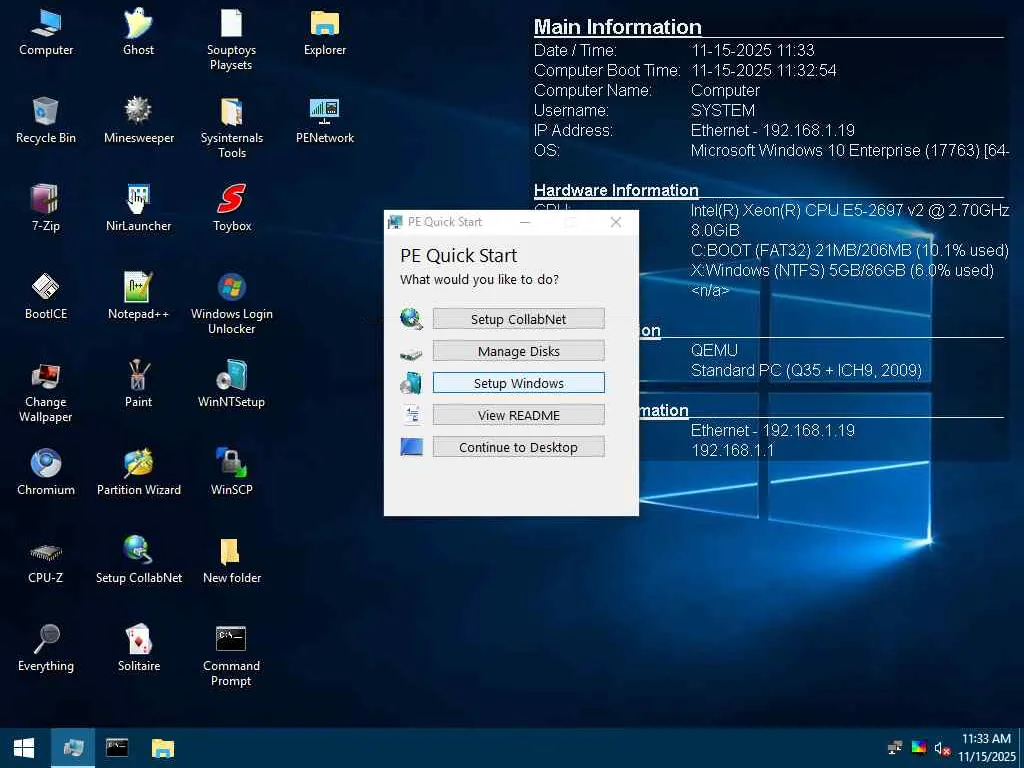Close the PE Quick Start window
1024x768 pixels.
click(616, 222)
